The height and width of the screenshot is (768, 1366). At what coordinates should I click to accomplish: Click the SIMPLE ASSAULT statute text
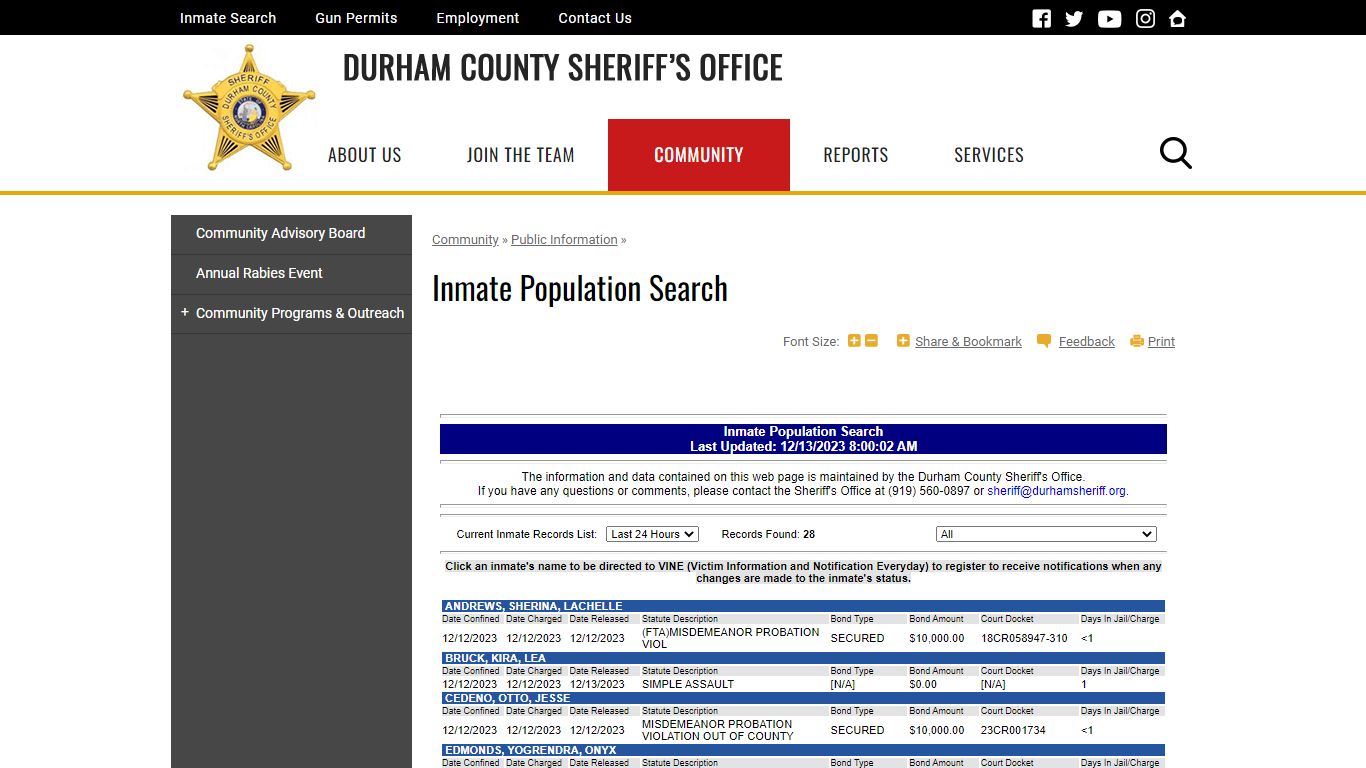click(x=688, y=684)
